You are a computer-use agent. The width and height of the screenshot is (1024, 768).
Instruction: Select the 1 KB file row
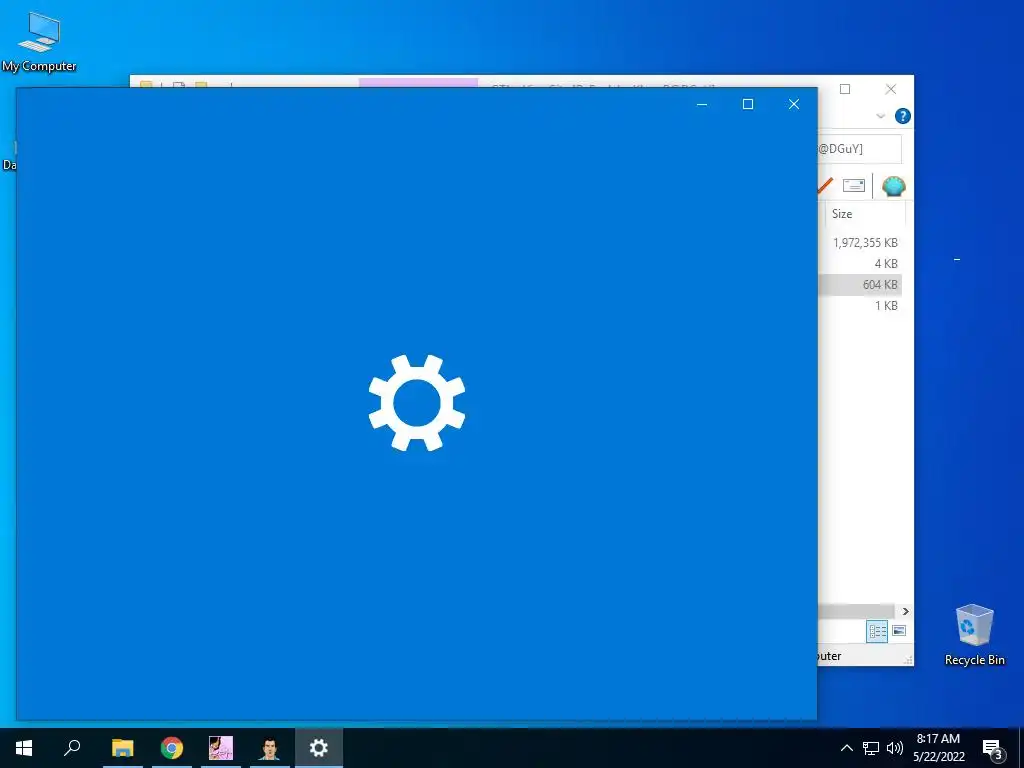[859, 306]
